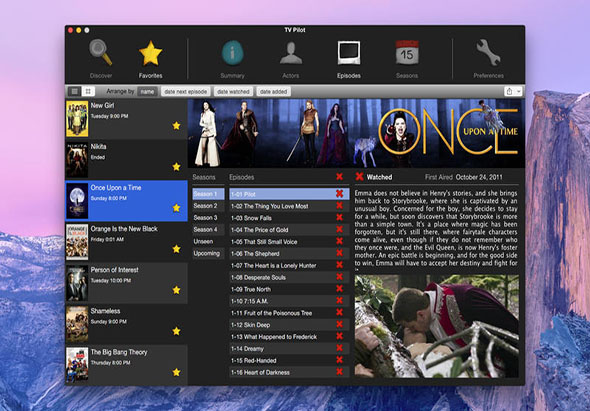590x411 pixels.
Task: Toggle favorite star for Shameless
Action: 176,331
